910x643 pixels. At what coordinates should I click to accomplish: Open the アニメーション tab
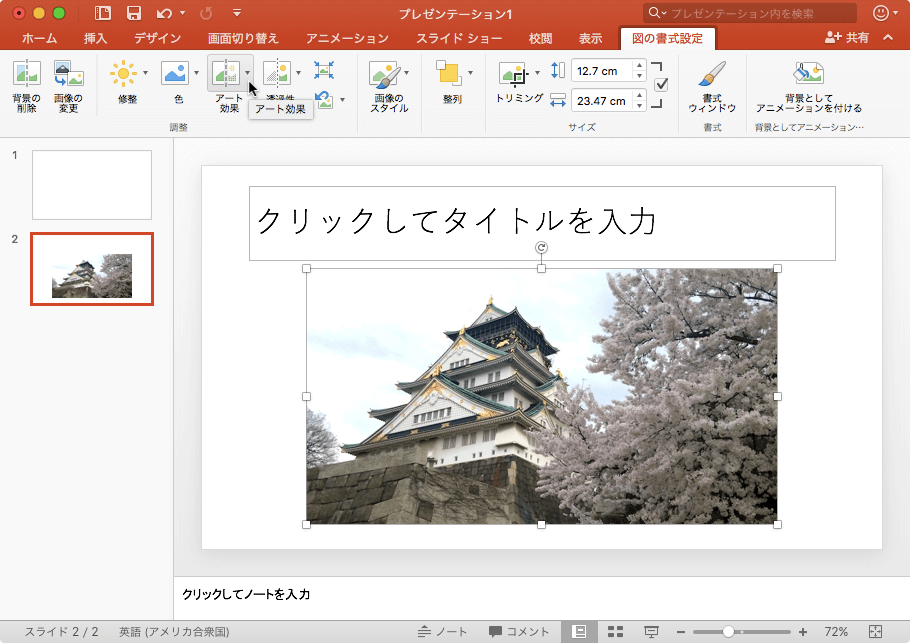346,38
